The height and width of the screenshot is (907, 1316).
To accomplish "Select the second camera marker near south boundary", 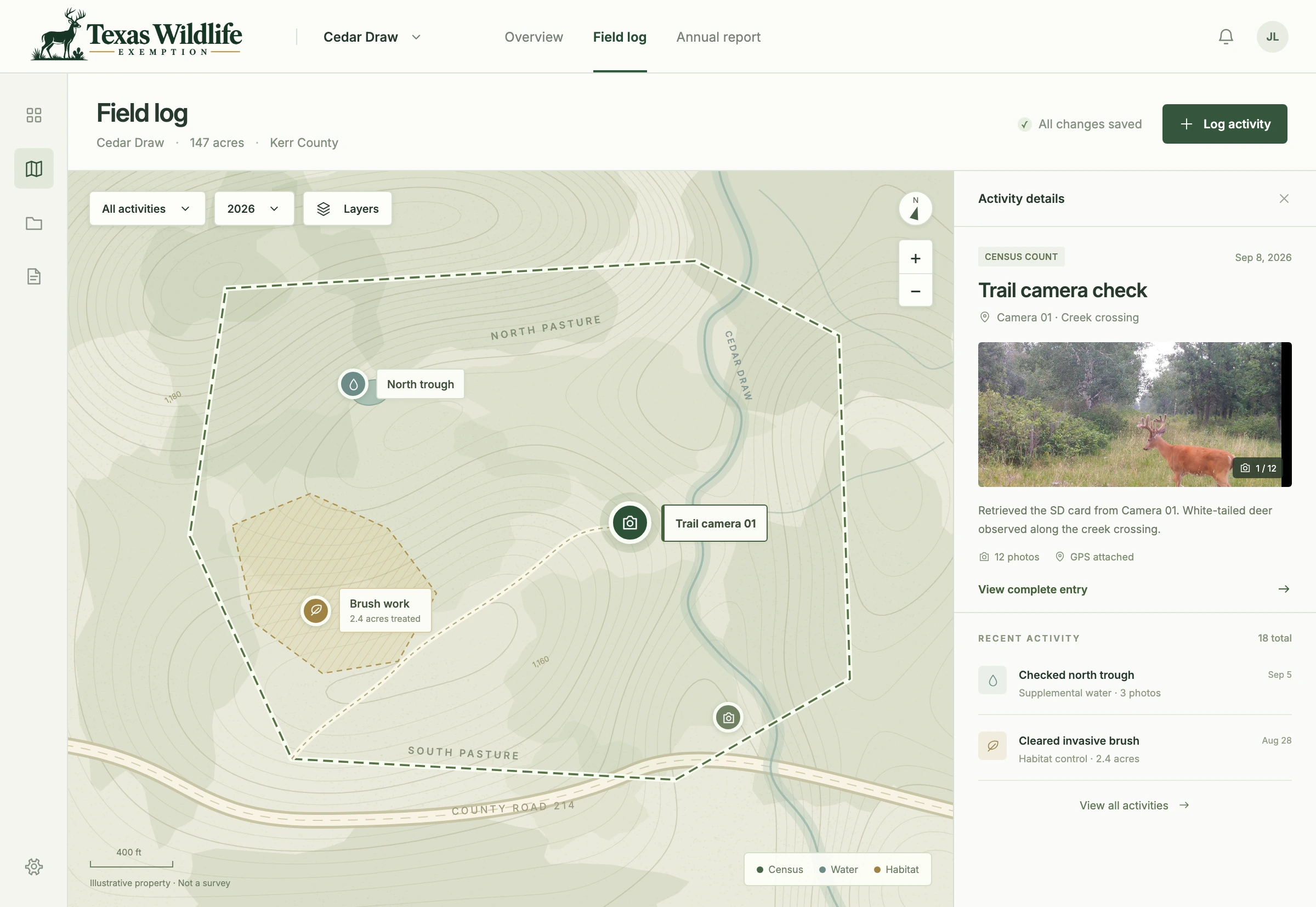I will [x=728, y=718].
